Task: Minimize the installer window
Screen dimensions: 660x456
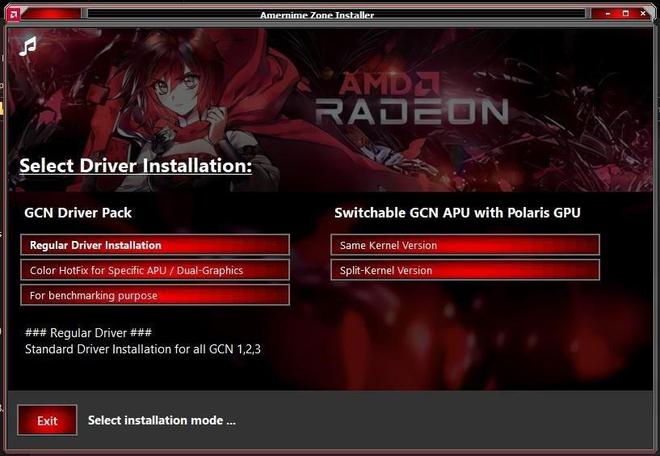Action: coord(608,14)
